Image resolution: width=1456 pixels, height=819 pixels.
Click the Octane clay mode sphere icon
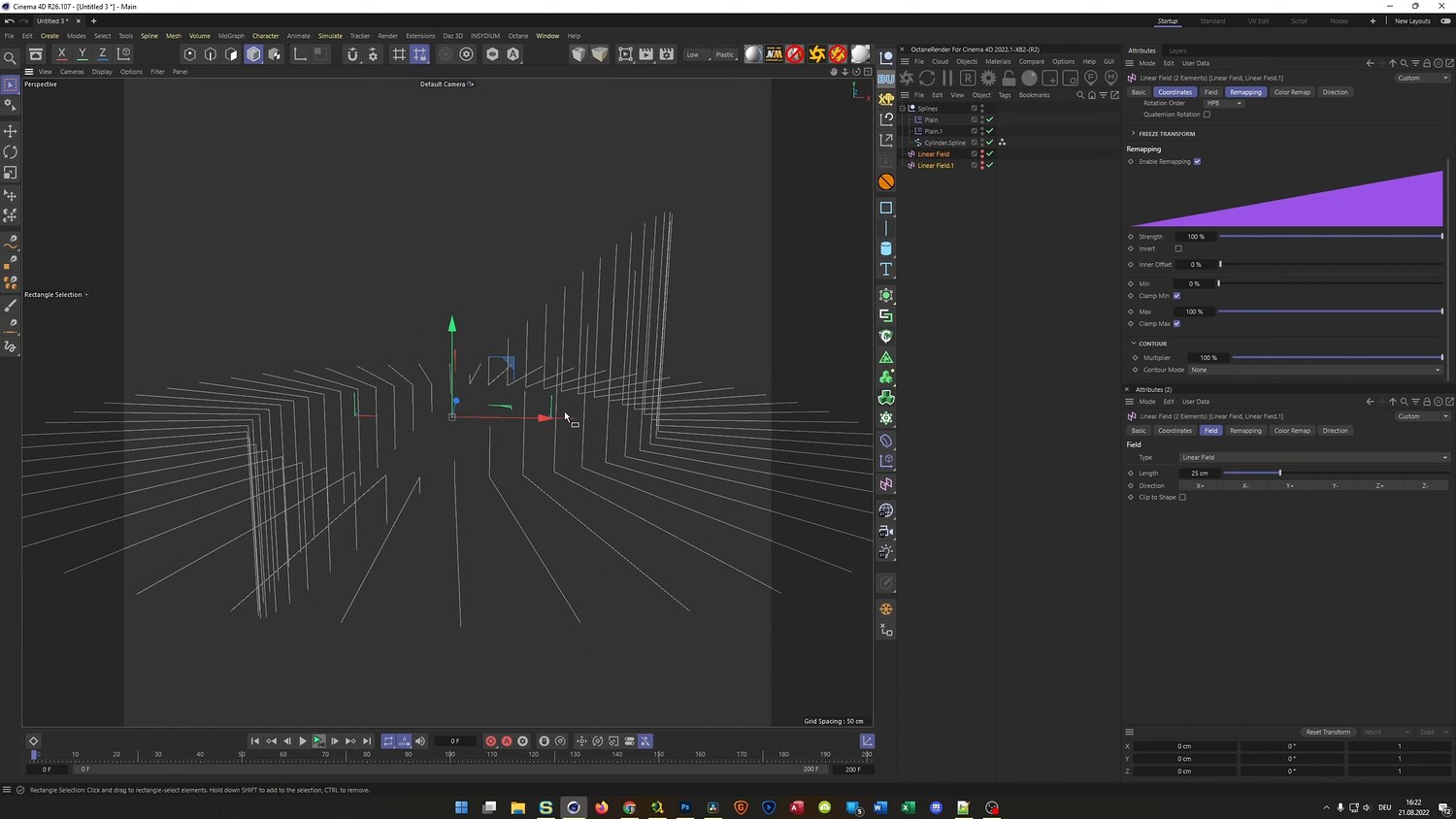pos(1029,78)
